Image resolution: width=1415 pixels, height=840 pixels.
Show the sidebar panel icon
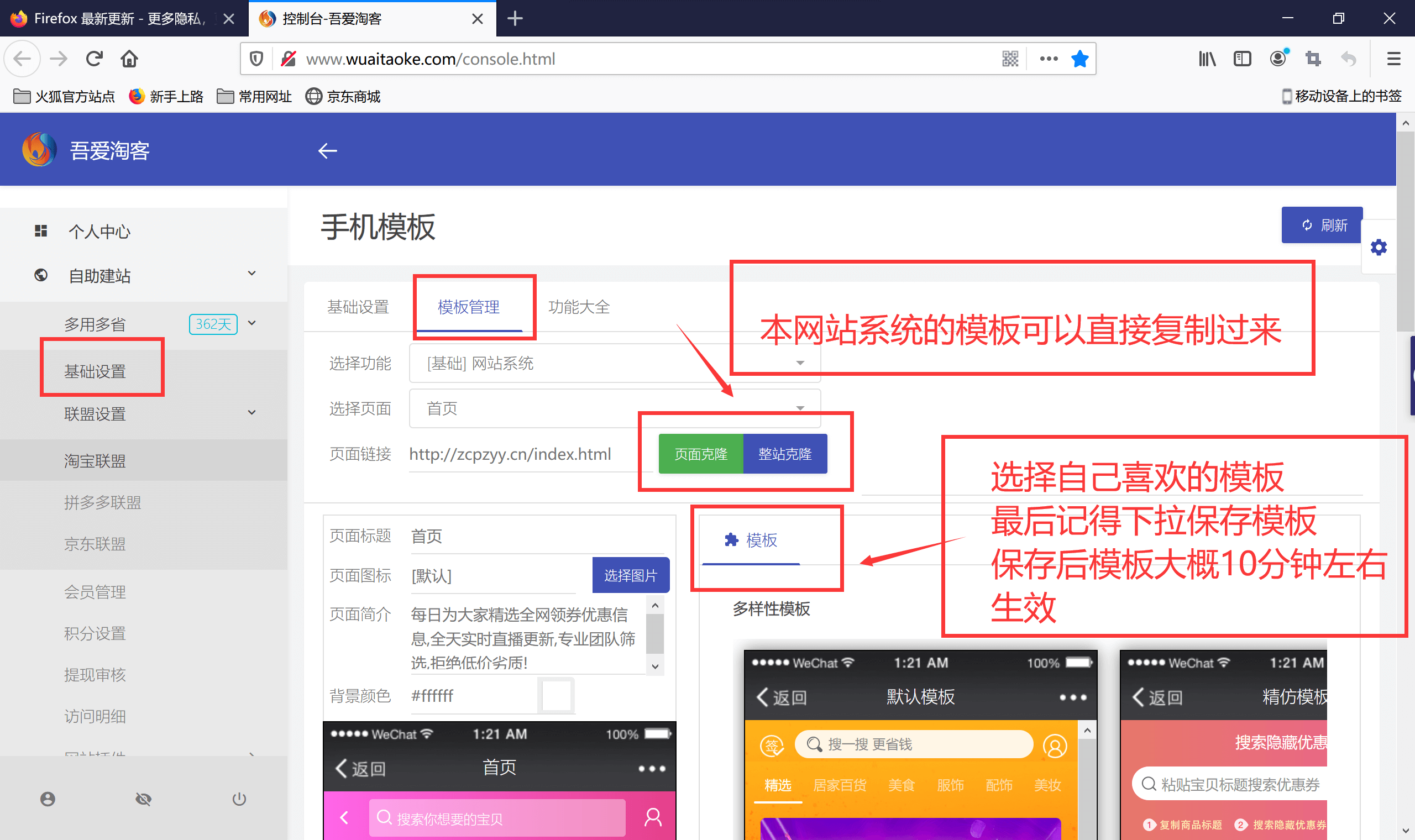[x=1242, y=58]
